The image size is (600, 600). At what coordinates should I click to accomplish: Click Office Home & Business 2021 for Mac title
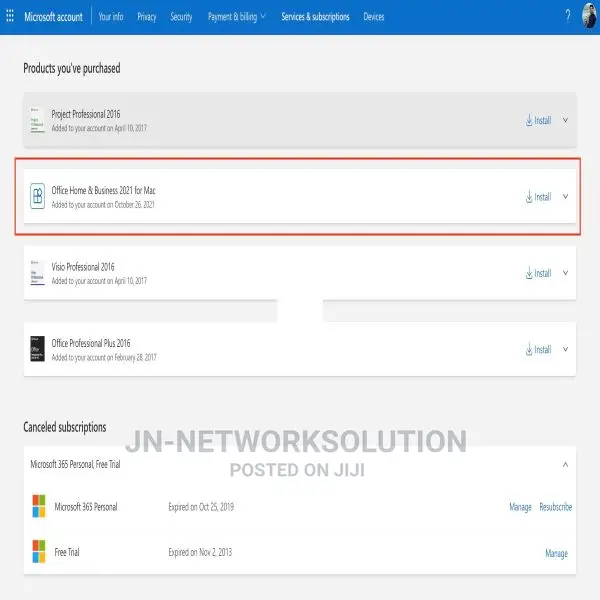pyautogui.click(x=104, y=190)
